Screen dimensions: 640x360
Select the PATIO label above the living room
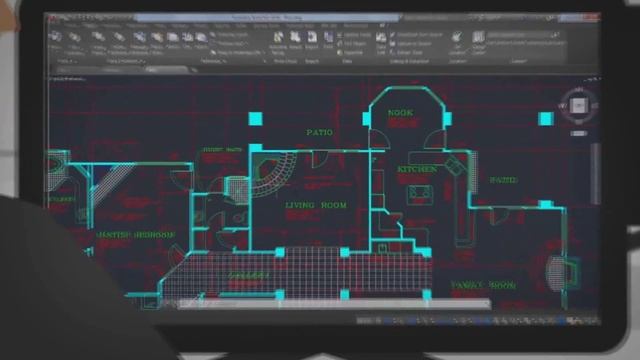click(319, 132)
